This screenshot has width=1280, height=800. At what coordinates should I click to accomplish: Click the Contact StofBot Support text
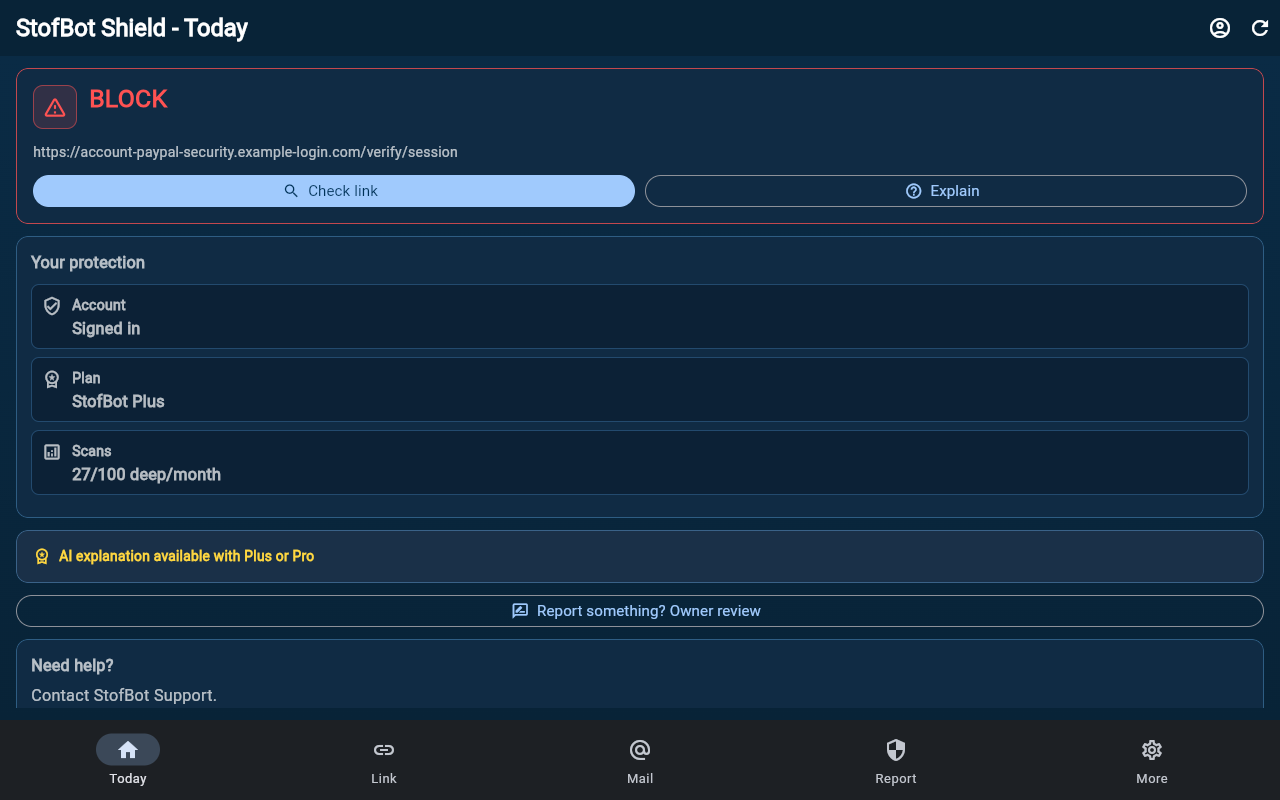tap(124, 695)
